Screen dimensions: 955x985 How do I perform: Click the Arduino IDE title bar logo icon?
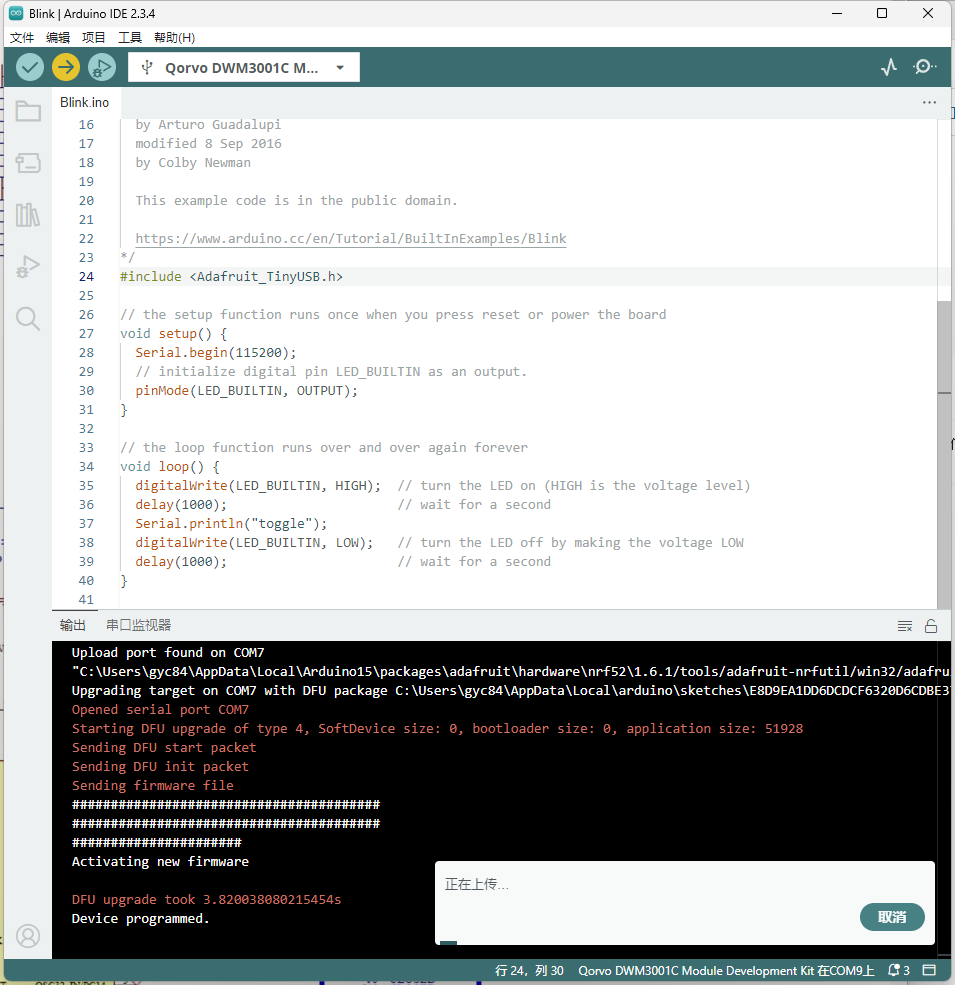coord(16,13)
